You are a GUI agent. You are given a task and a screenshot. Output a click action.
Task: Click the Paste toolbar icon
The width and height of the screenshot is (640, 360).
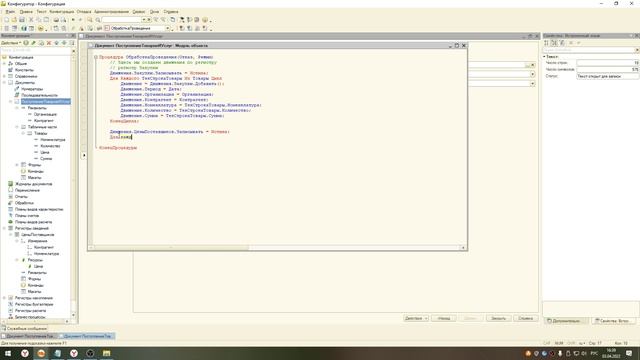46,20
